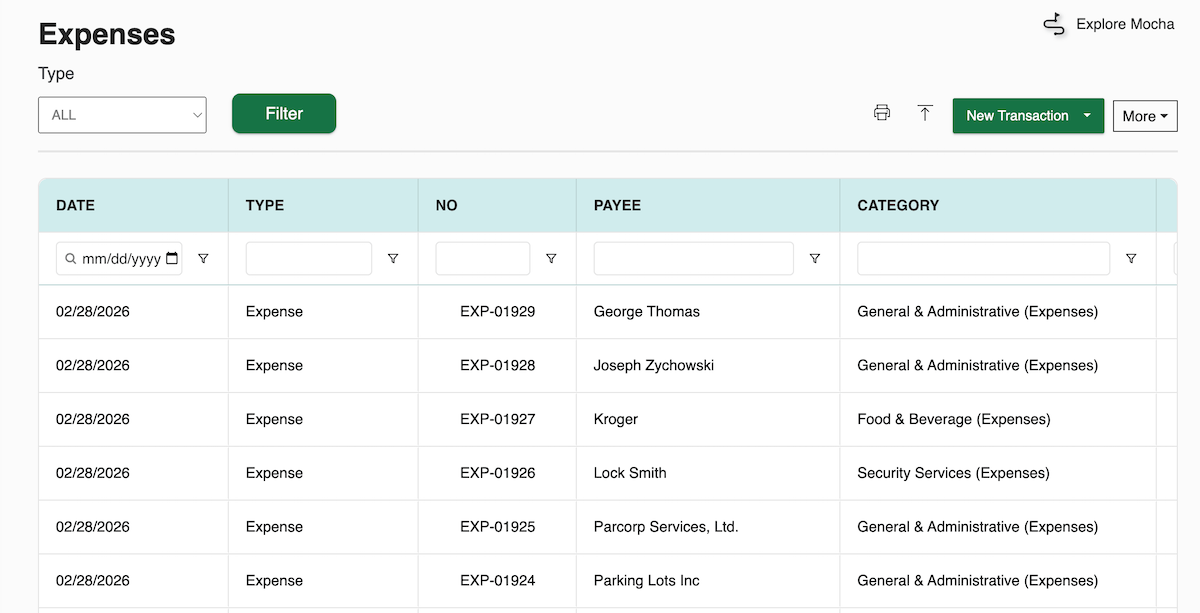The width and height of the screenshot is (1200, 613).
Task: Click the green Filter button
Action: point(284,114)
